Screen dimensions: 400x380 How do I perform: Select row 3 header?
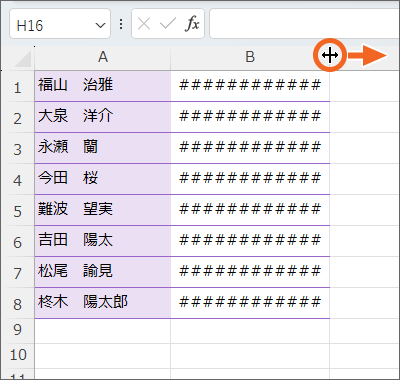tap(17, 148)
